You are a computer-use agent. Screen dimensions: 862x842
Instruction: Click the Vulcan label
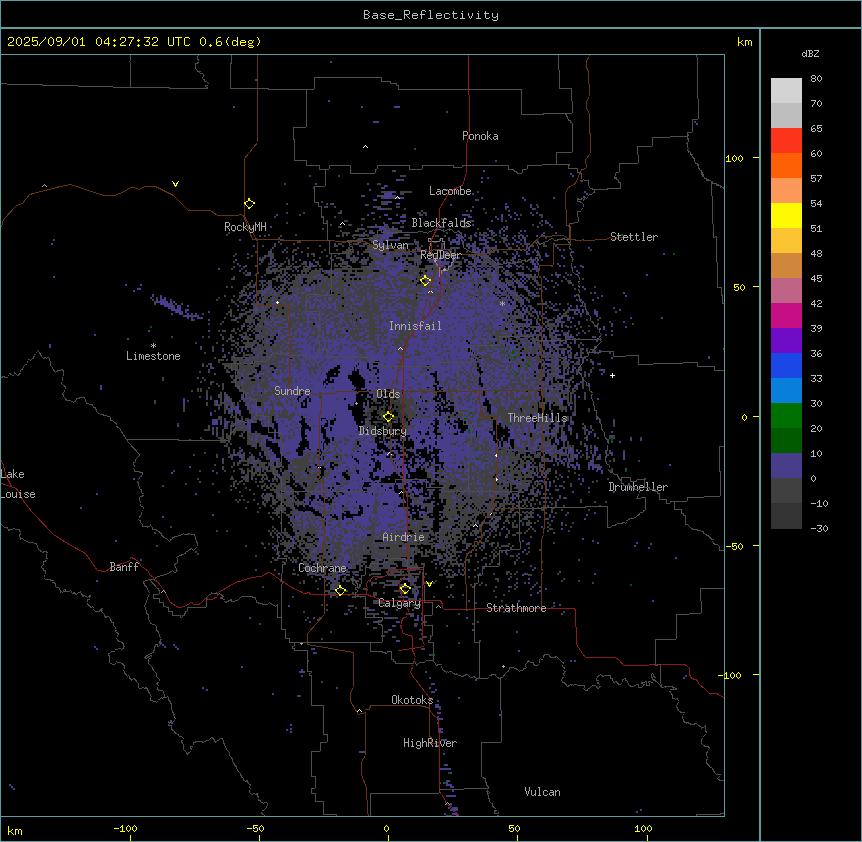[542, 792]
